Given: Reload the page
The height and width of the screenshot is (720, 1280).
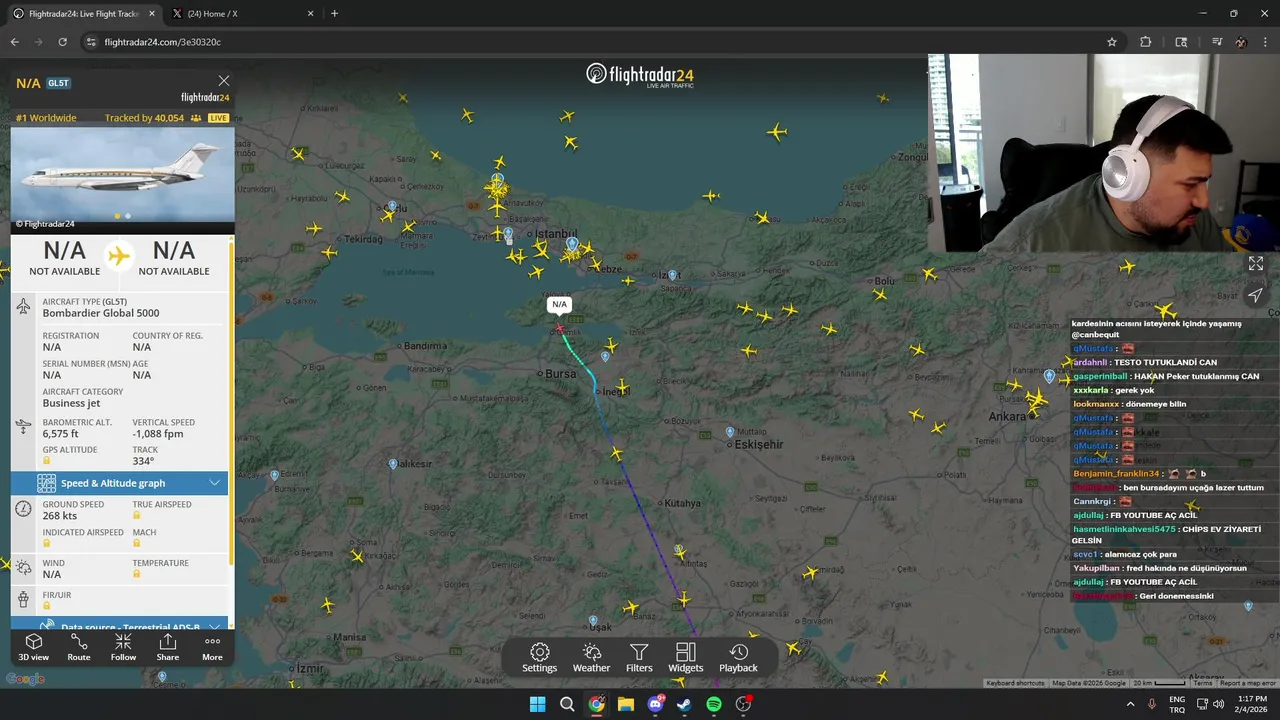Looking at the screenshot, I should click(x=62, y=42).
